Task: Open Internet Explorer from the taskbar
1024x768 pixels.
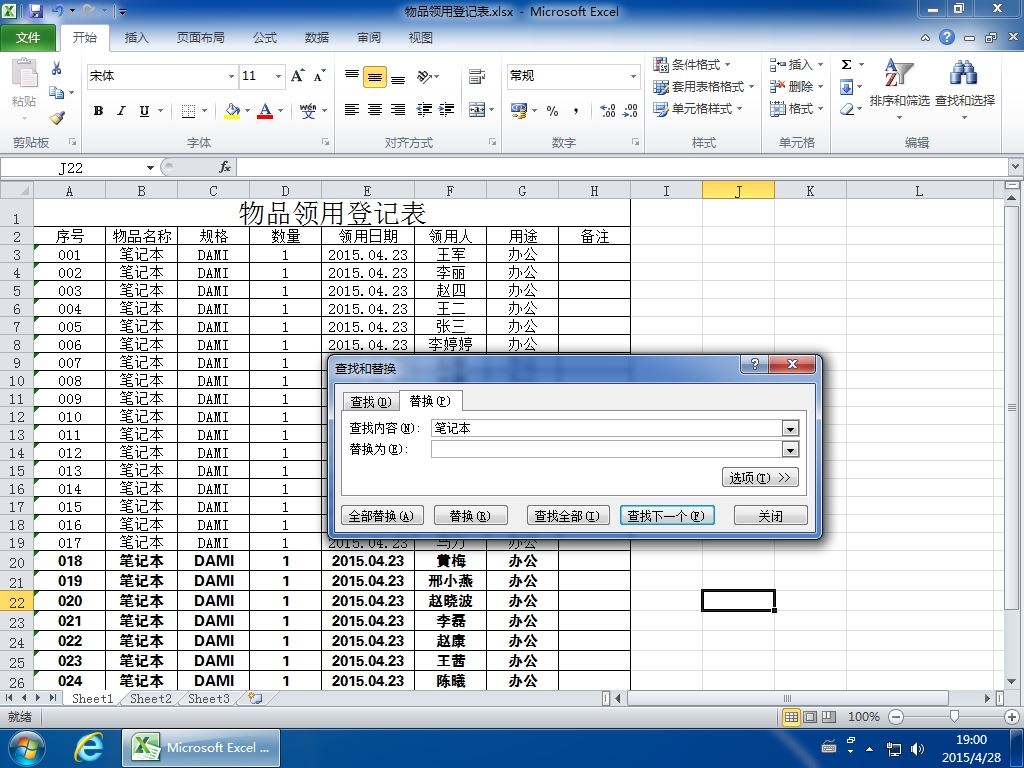Action: pos(88,748)
